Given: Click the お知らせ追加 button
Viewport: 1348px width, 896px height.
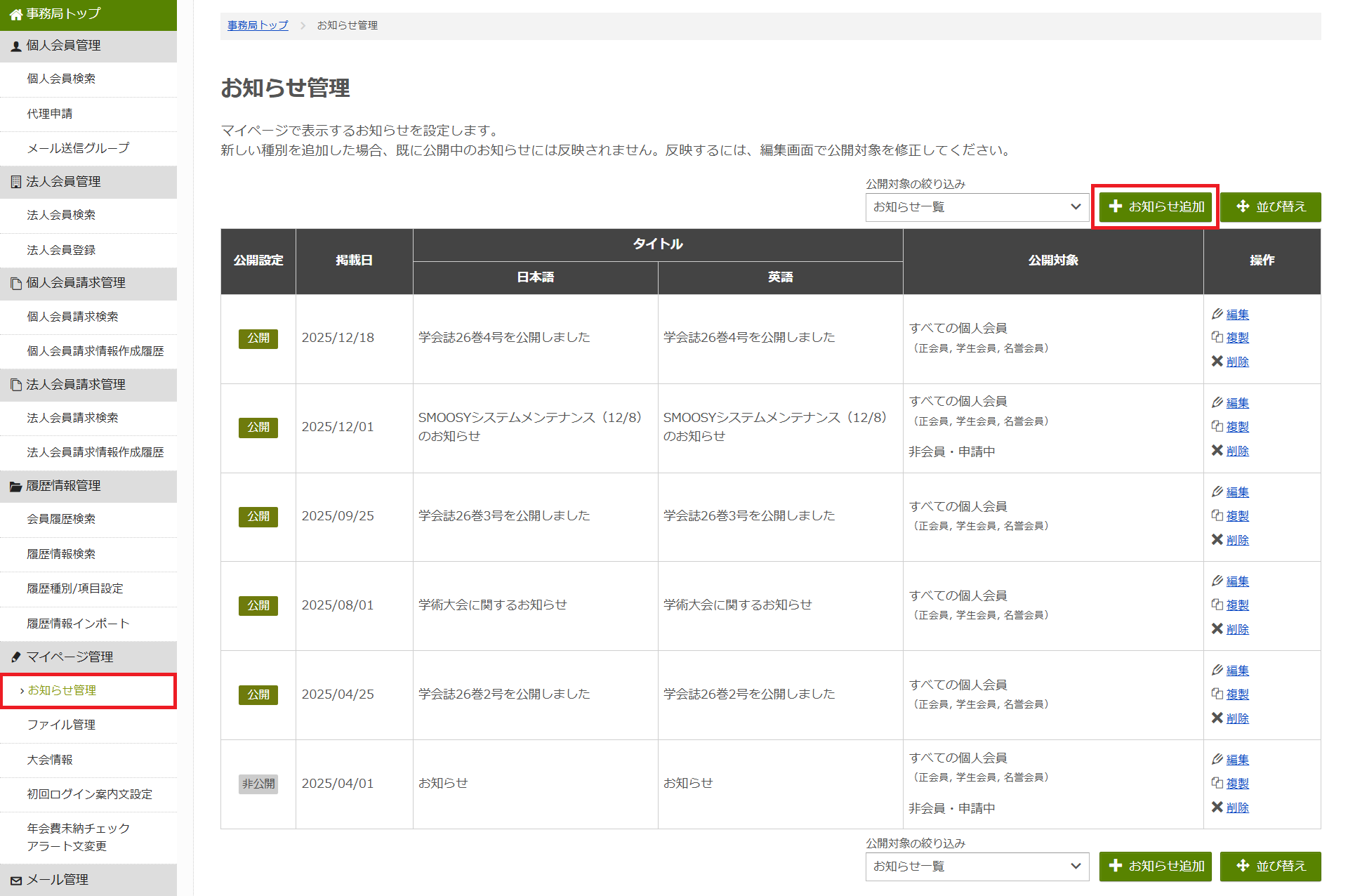Looking at the screenshot, I should click(1155, 206).
